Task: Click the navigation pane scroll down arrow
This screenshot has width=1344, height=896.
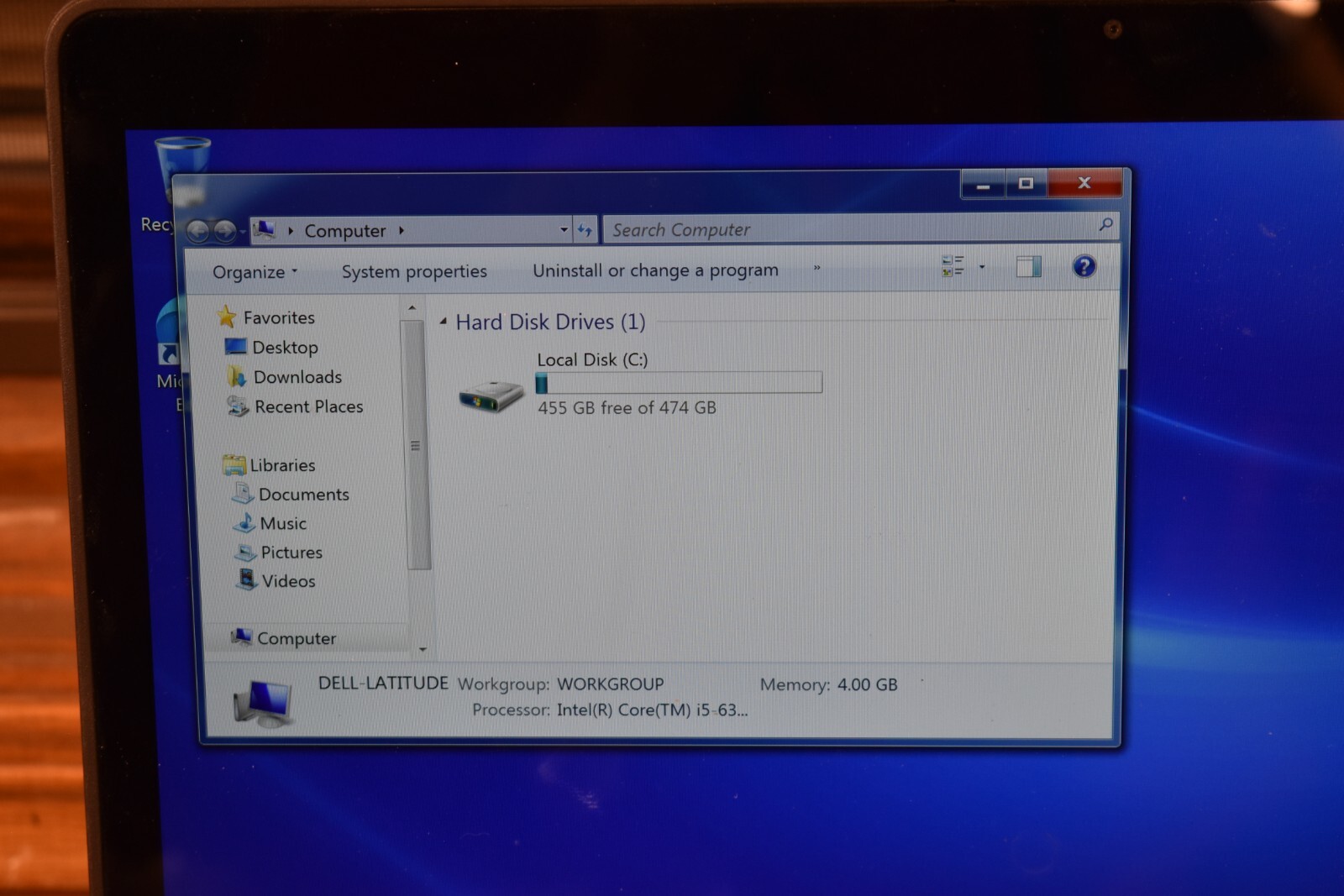Action: click(x=423, y=649)
